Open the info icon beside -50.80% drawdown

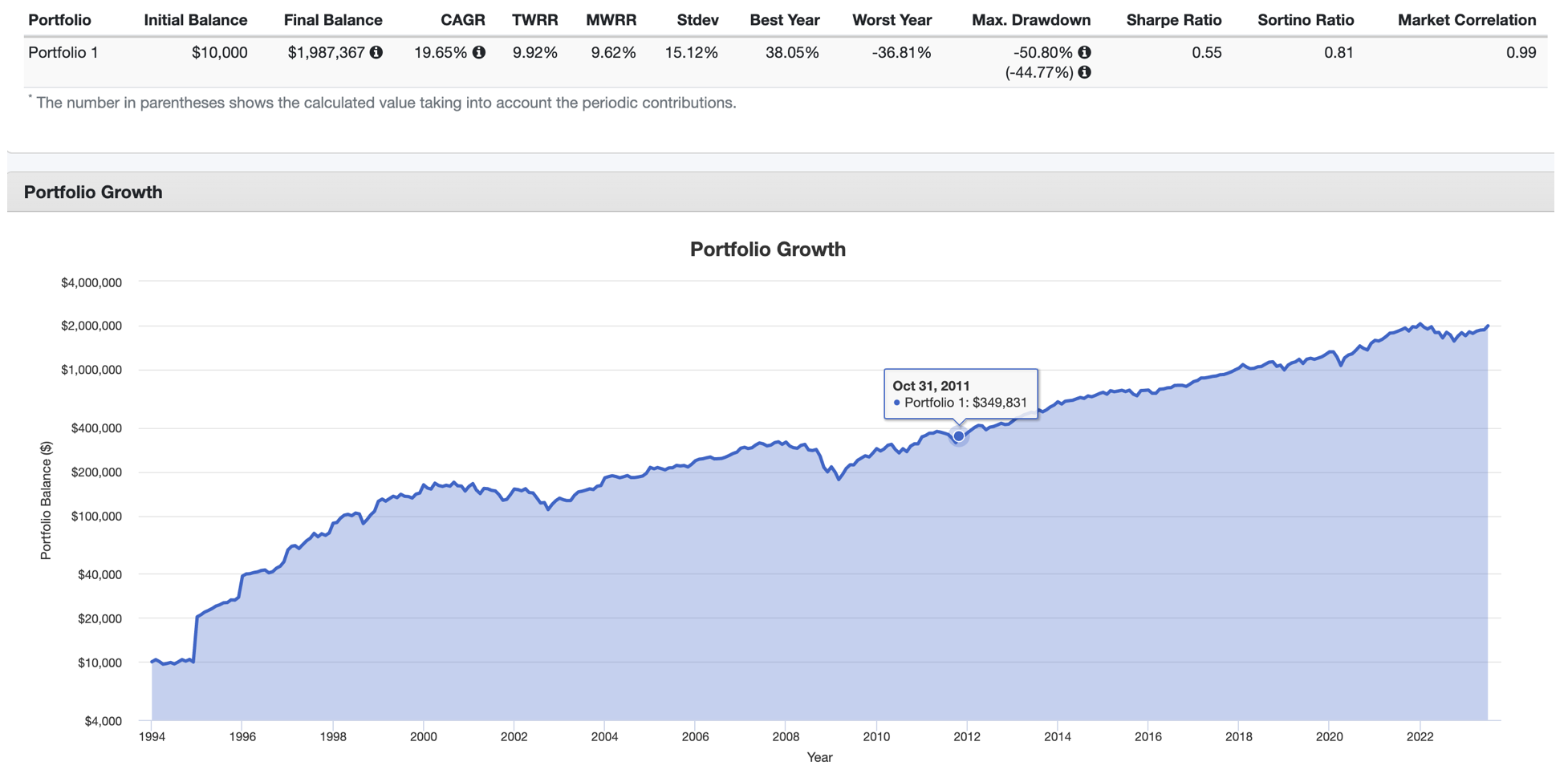tap(1084, 52)
